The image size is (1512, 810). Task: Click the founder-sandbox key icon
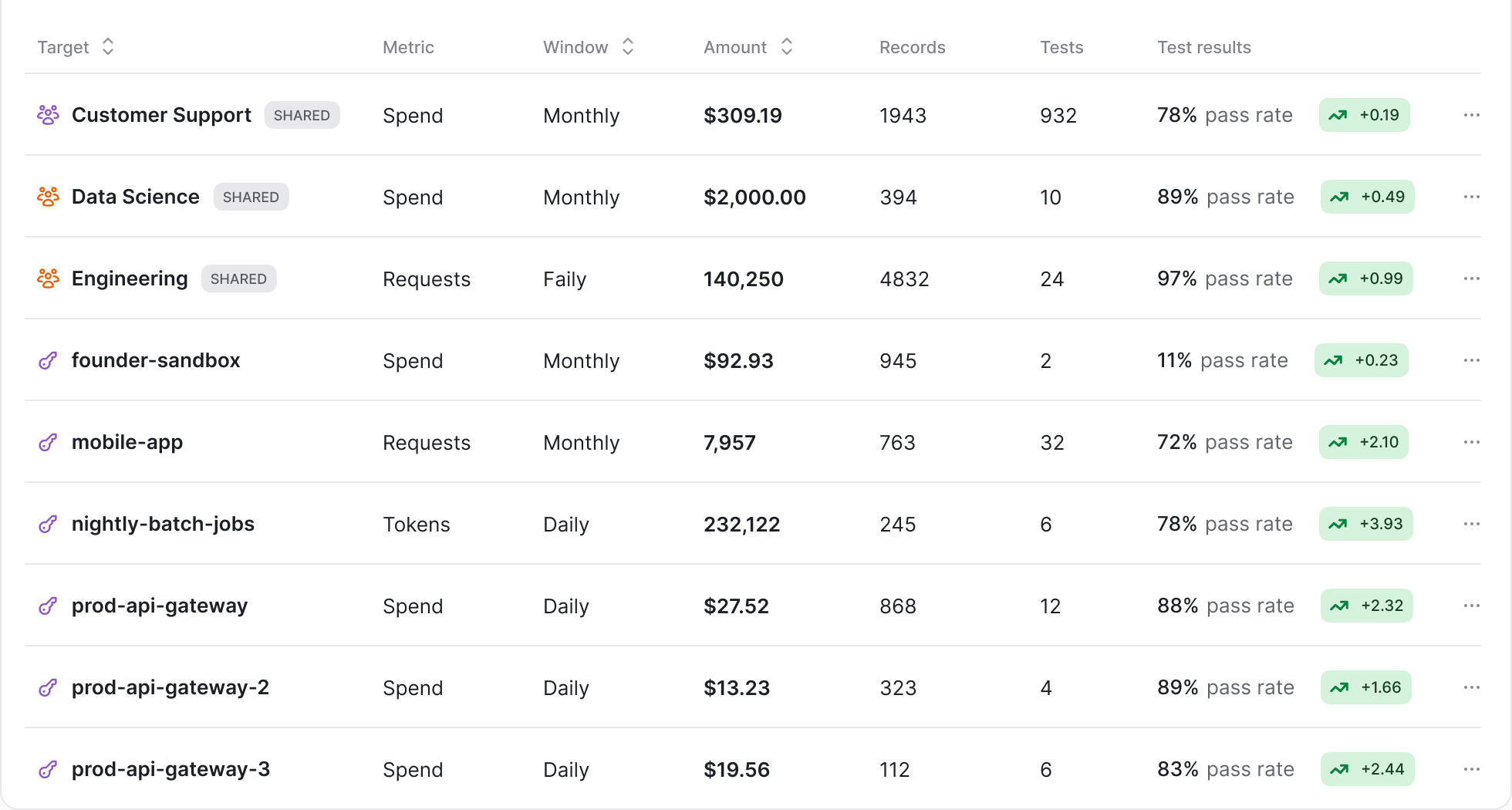pos(48,360)
